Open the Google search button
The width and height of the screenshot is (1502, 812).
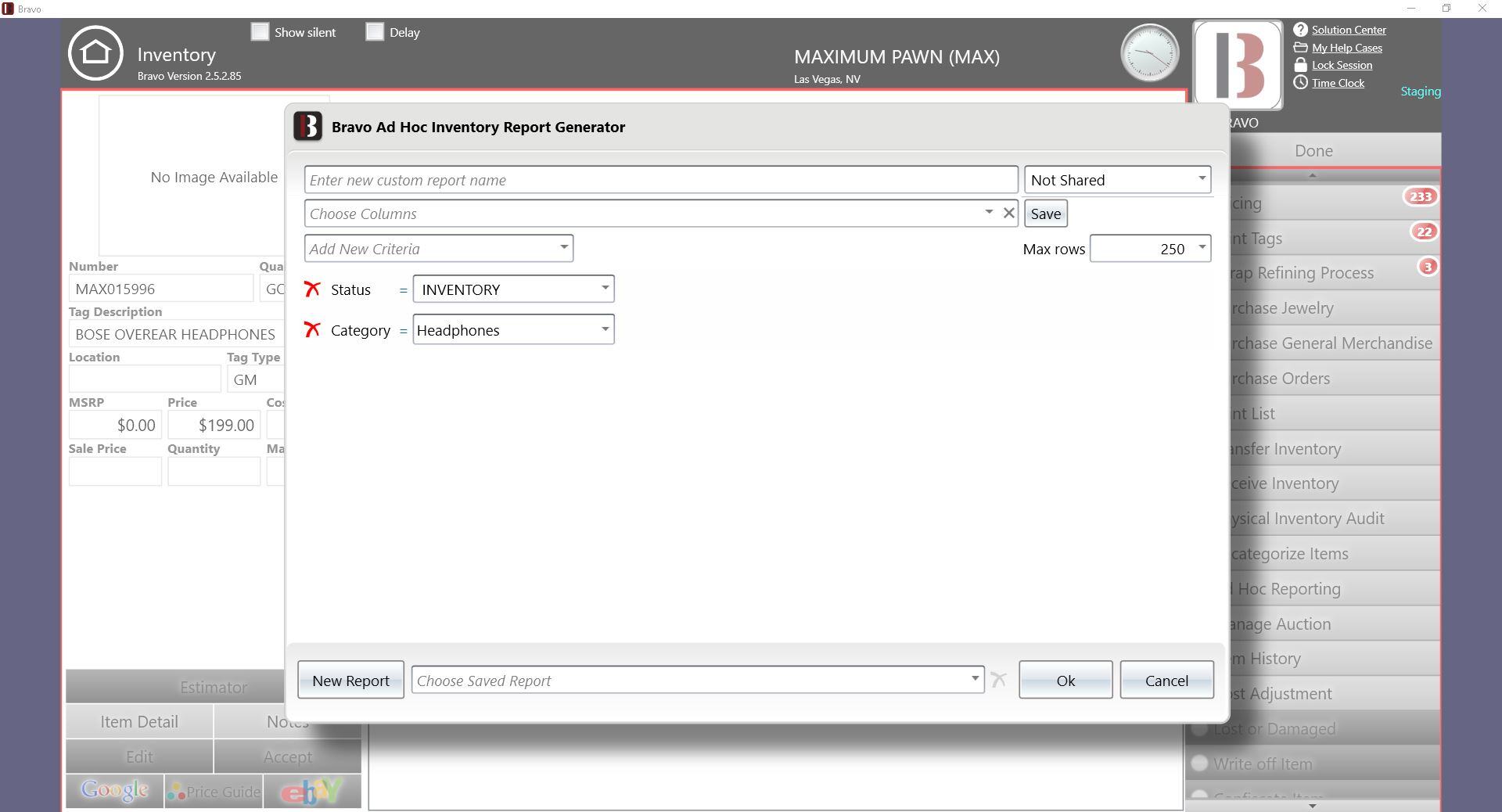(x=115, y=792)
